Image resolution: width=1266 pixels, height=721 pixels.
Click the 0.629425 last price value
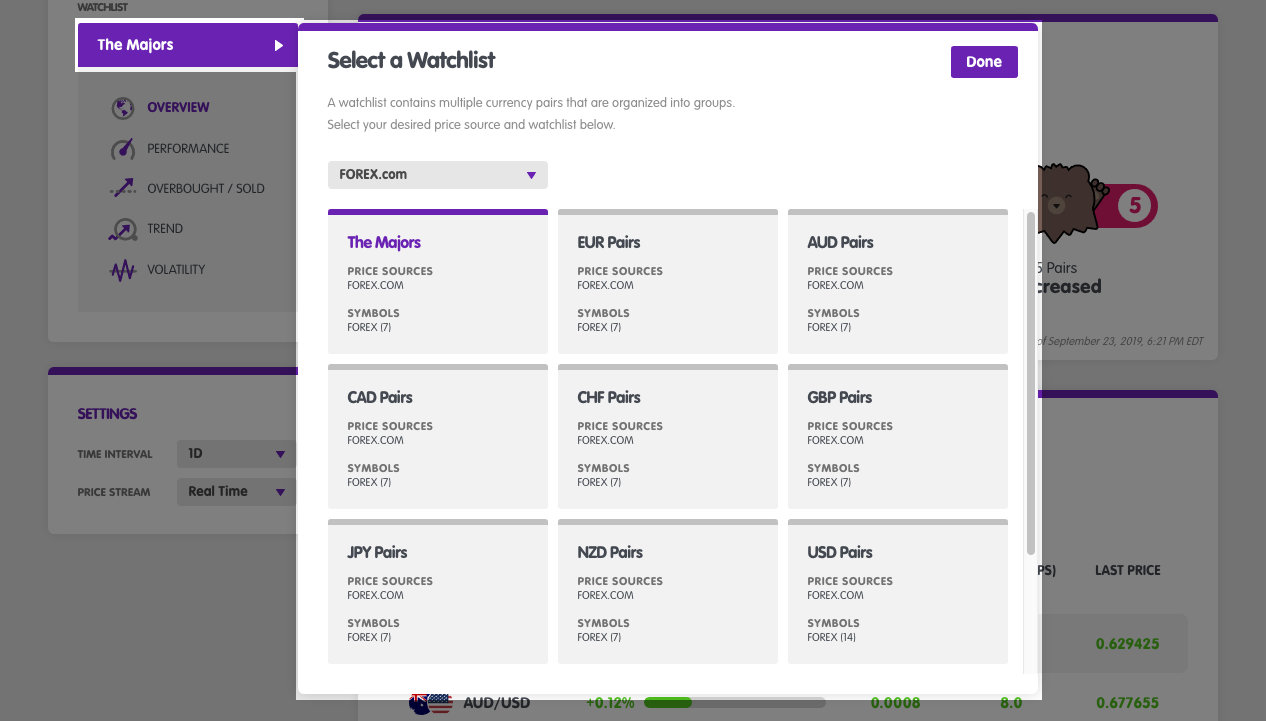tap(1128, 644)
